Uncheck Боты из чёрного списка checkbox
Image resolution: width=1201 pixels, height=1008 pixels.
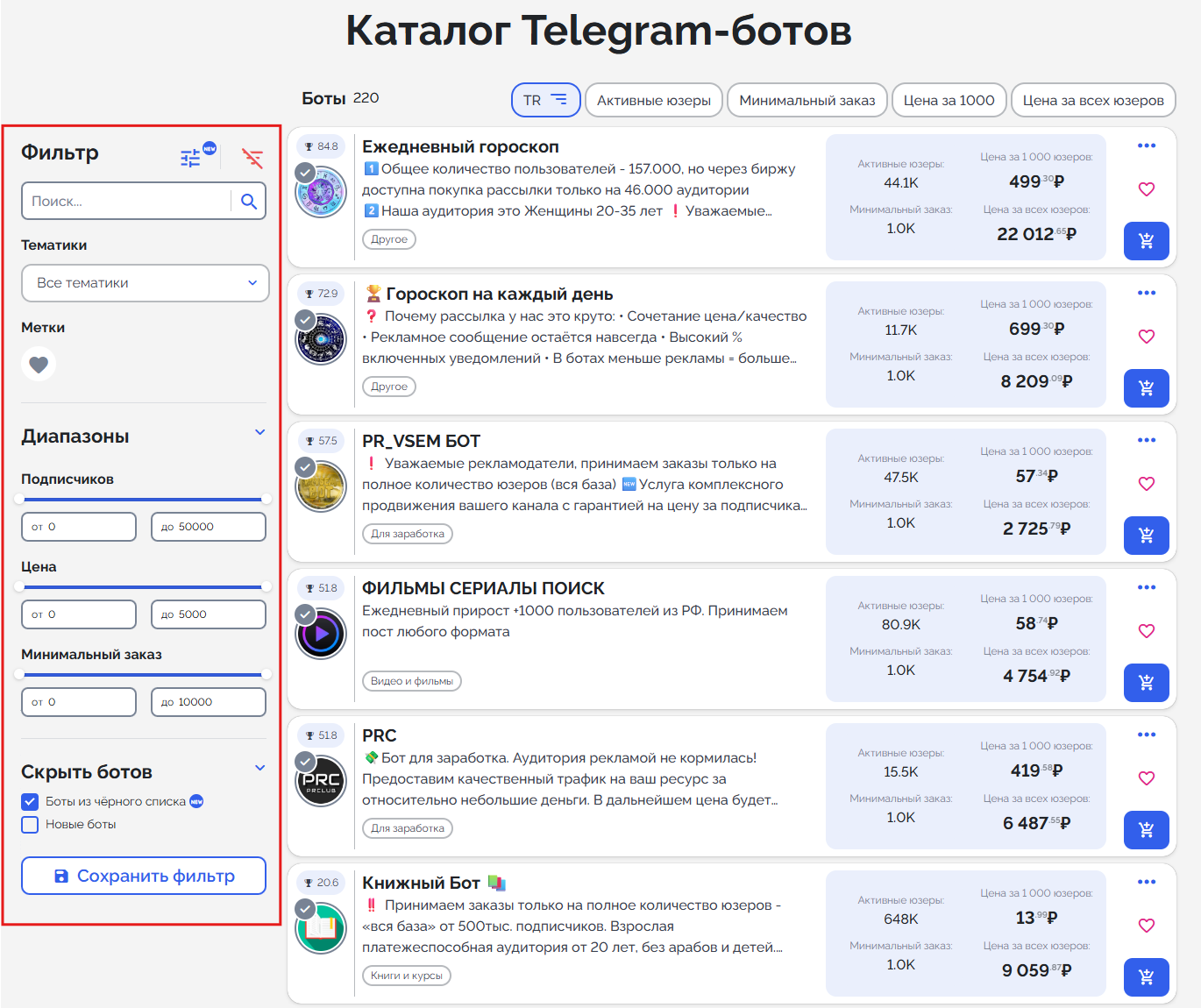(x=31, y=801)
